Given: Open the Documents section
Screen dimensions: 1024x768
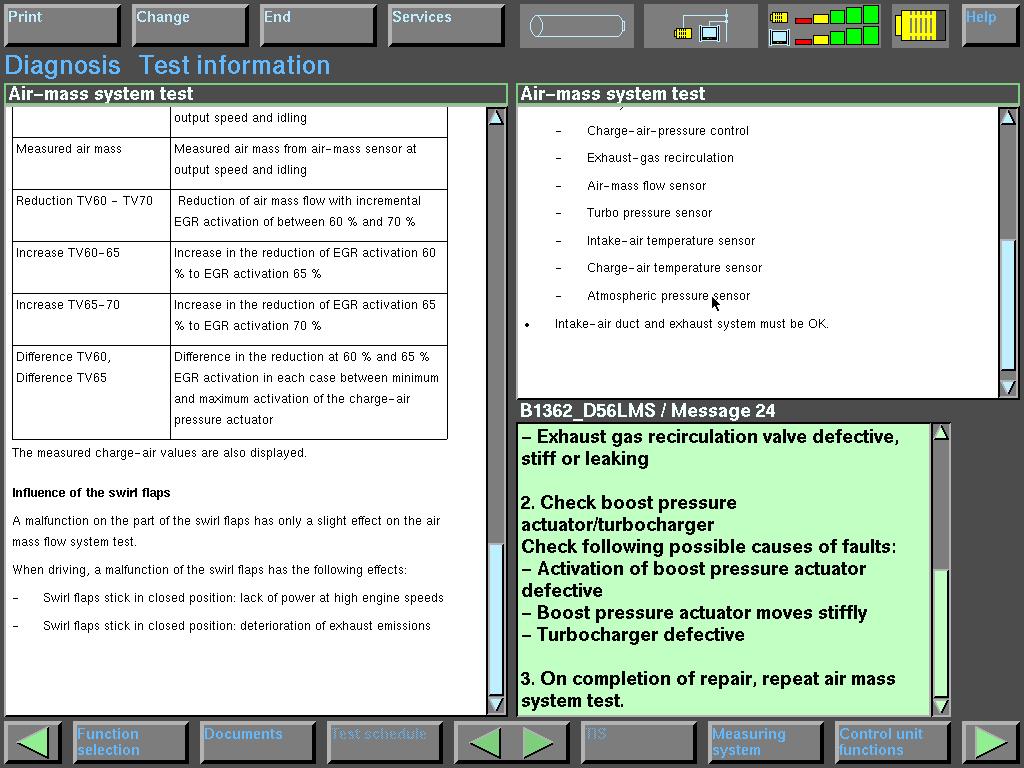Looking at the screenshot, I should point(258,742).
